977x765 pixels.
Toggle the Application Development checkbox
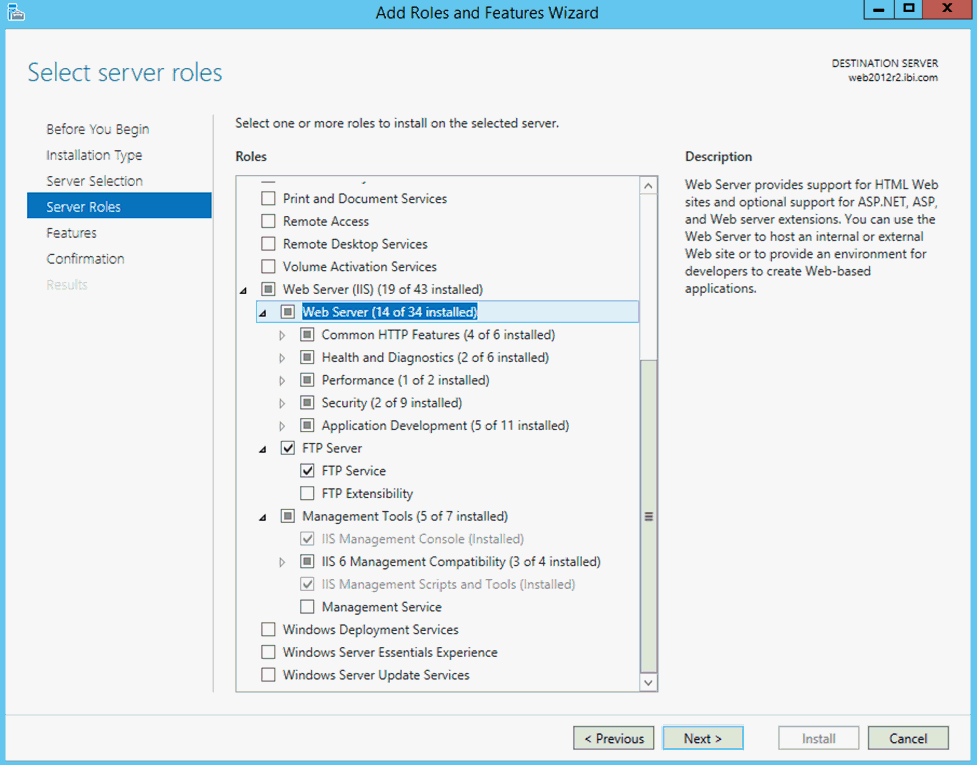click(307, 425)
